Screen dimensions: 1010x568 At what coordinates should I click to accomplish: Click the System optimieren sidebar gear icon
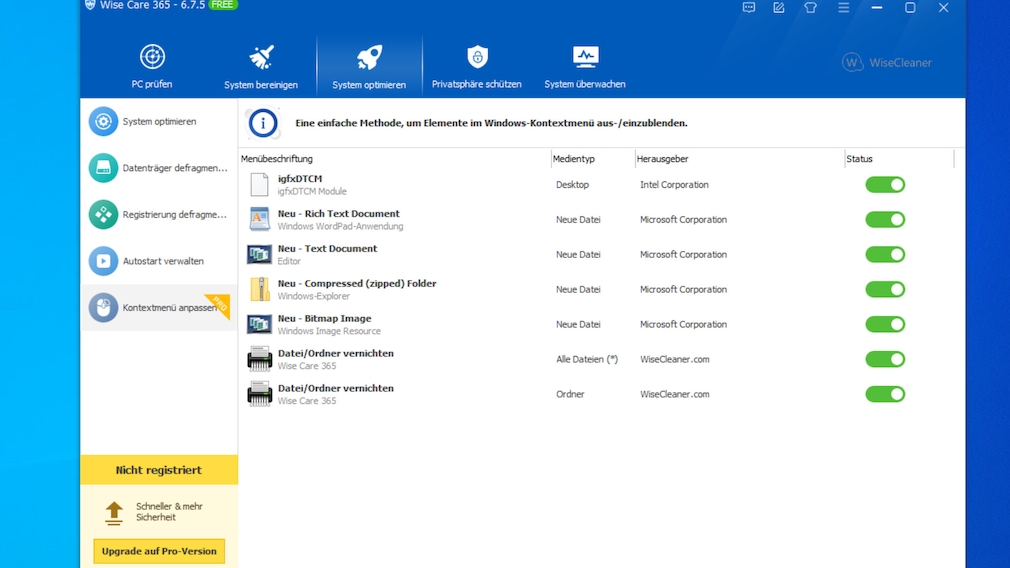click(x=103, y=121)
